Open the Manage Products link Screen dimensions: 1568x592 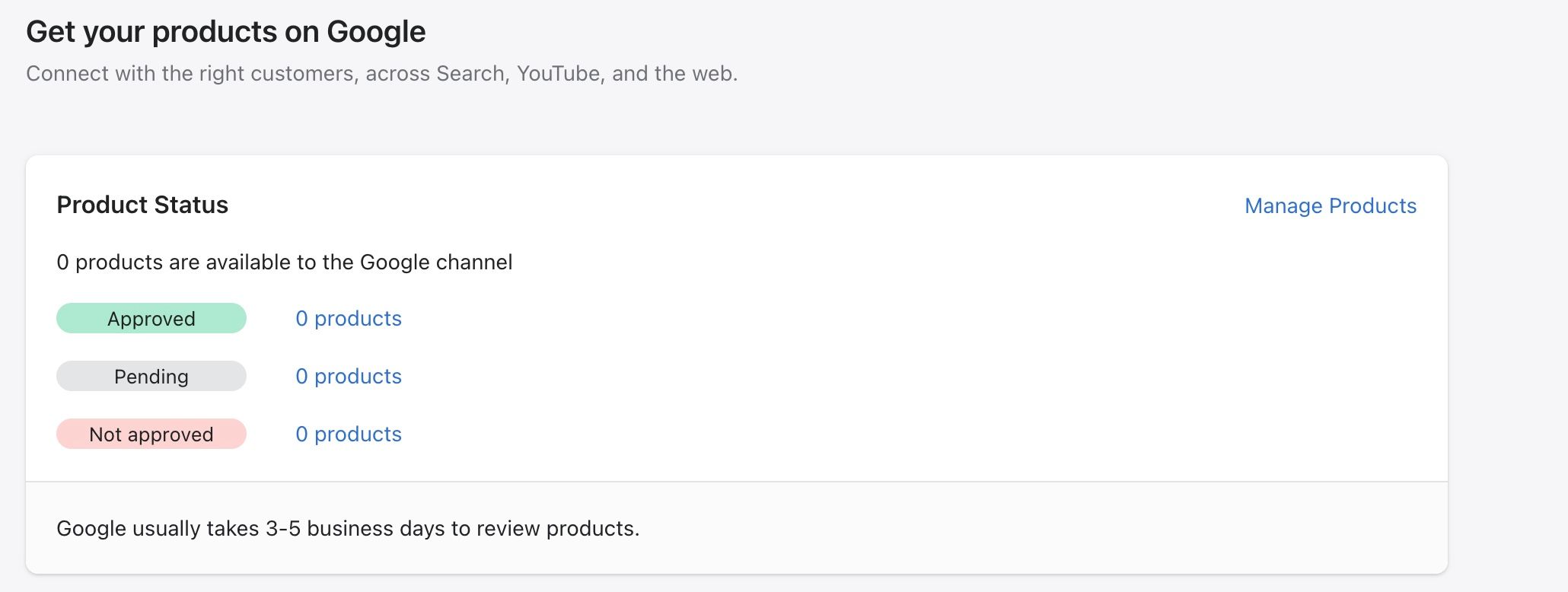pos(1330,205)
